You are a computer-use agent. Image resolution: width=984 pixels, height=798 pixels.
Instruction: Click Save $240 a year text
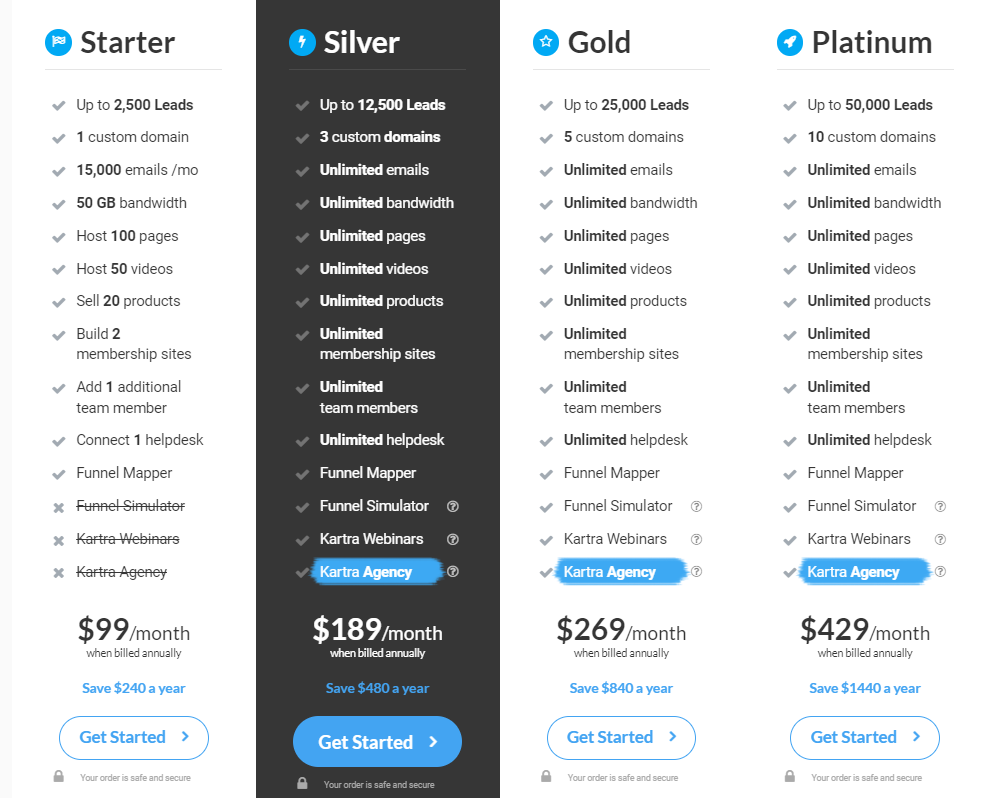134,688
